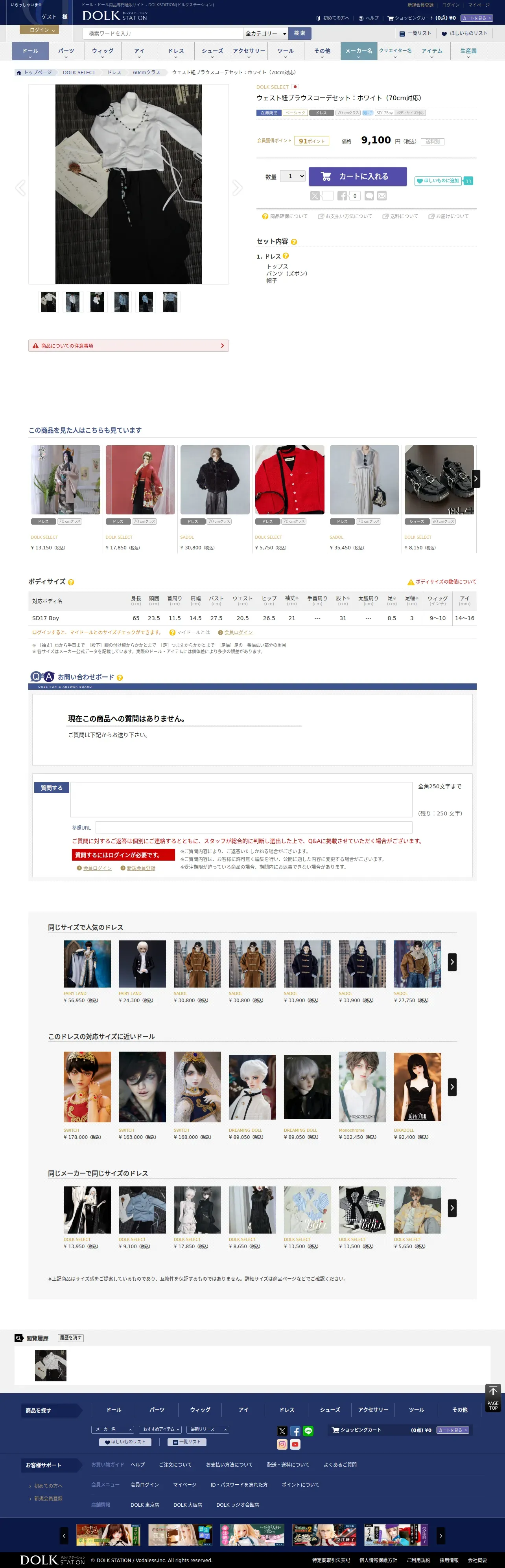Open footer Facebook icon
This screenshot has height=1568, width=505.
(295, 1431)
